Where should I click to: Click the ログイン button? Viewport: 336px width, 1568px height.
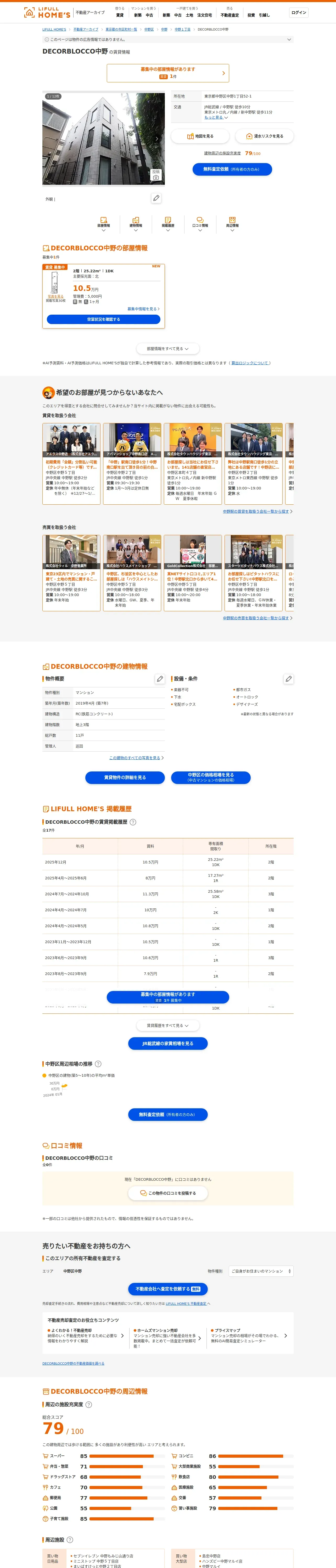(299, 12)
